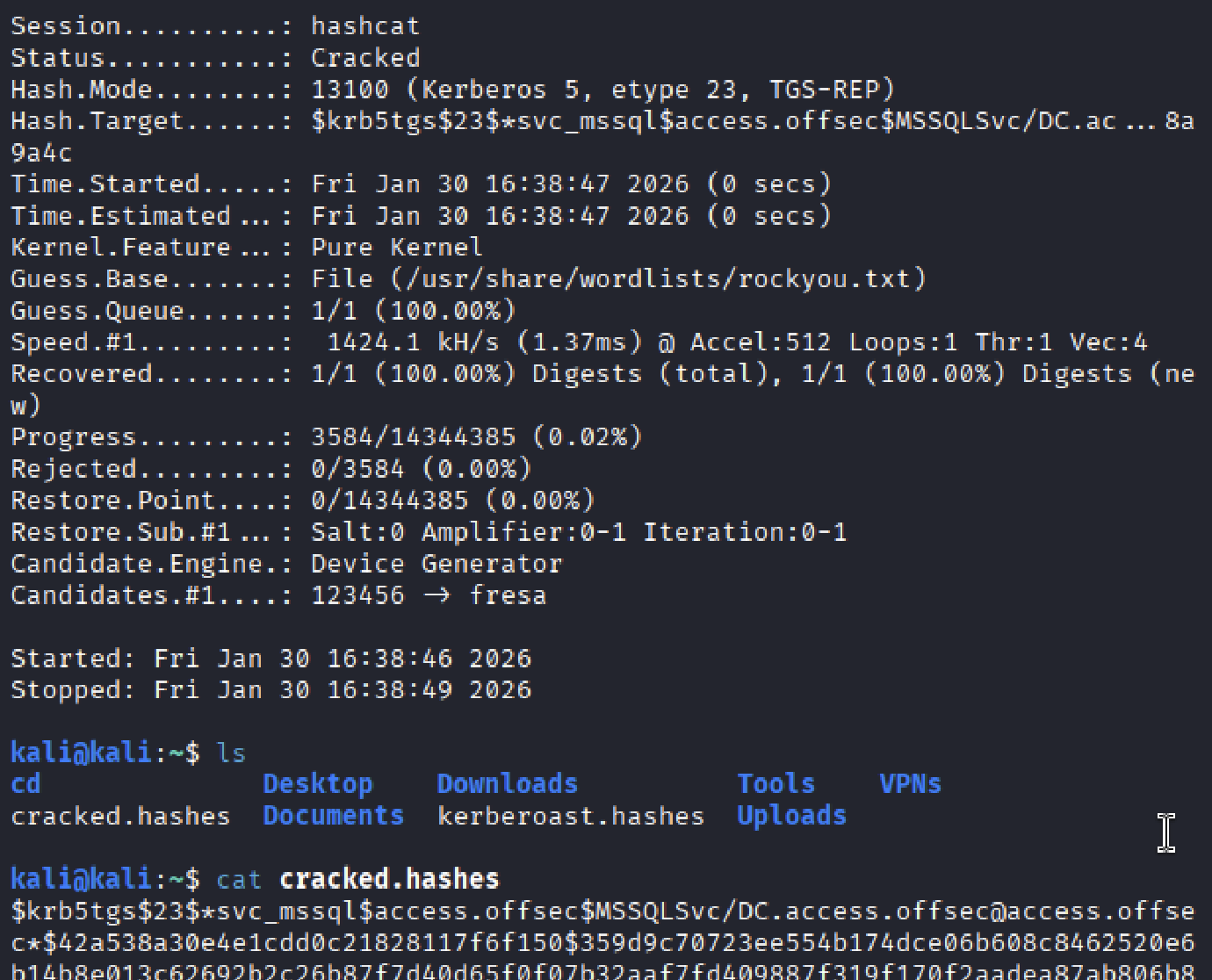Click the candidate word fresa

coord(508,595)
